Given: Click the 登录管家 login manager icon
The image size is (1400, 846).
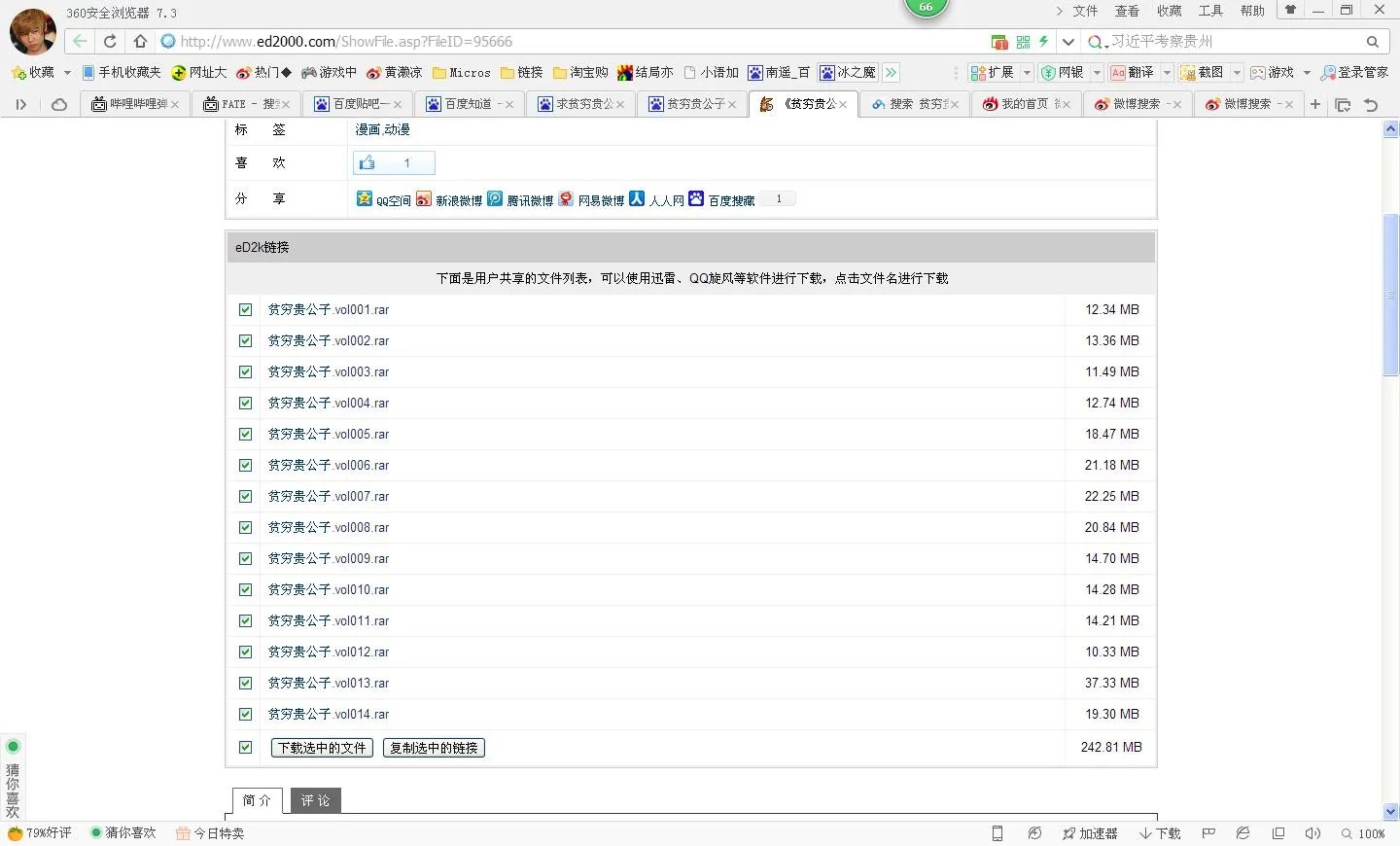Looking at the screenshot, I should (1357, 72).
